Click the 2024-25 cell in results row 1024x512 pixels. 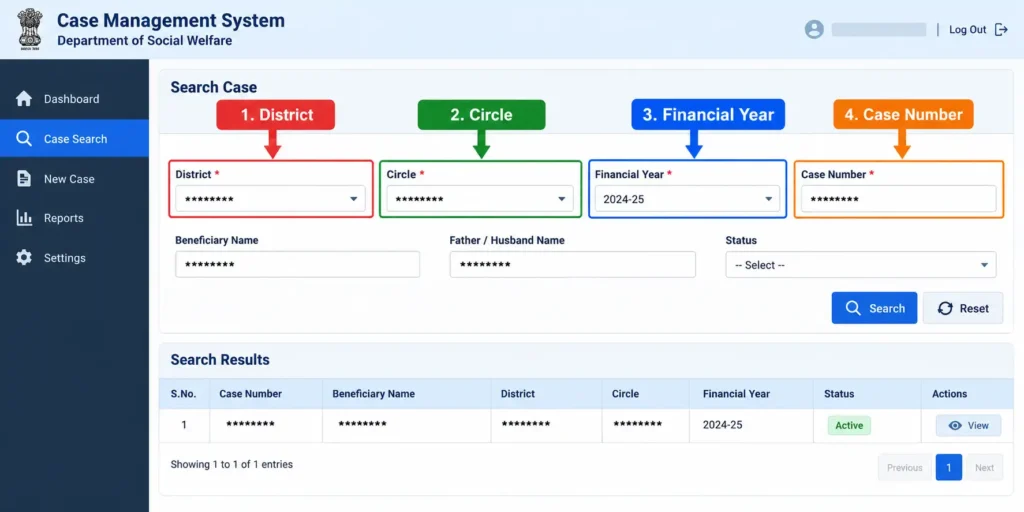(x=722, y=425)
